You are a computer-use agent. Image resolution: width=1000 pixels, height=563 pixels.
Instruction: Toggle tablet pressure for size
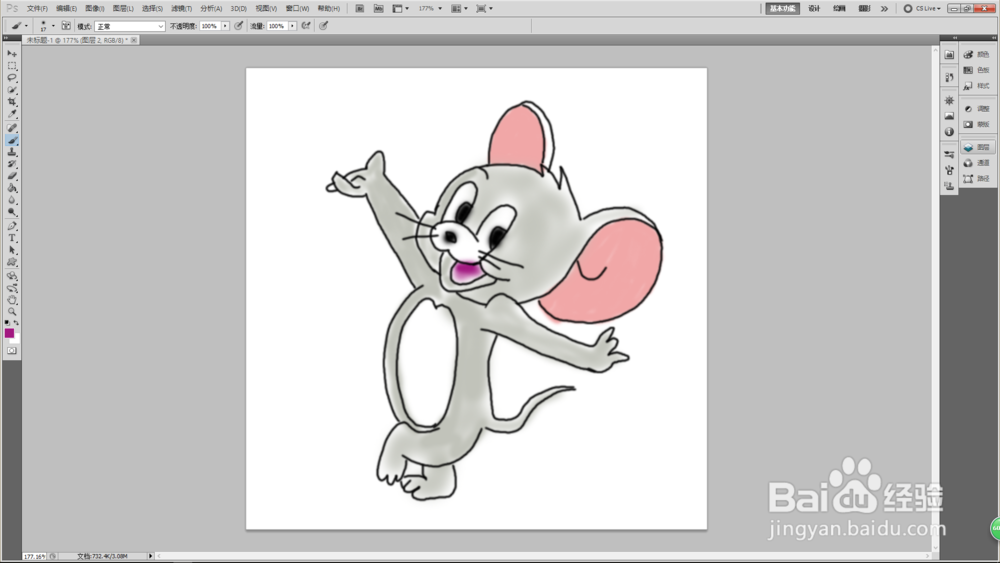coord(324,26)
